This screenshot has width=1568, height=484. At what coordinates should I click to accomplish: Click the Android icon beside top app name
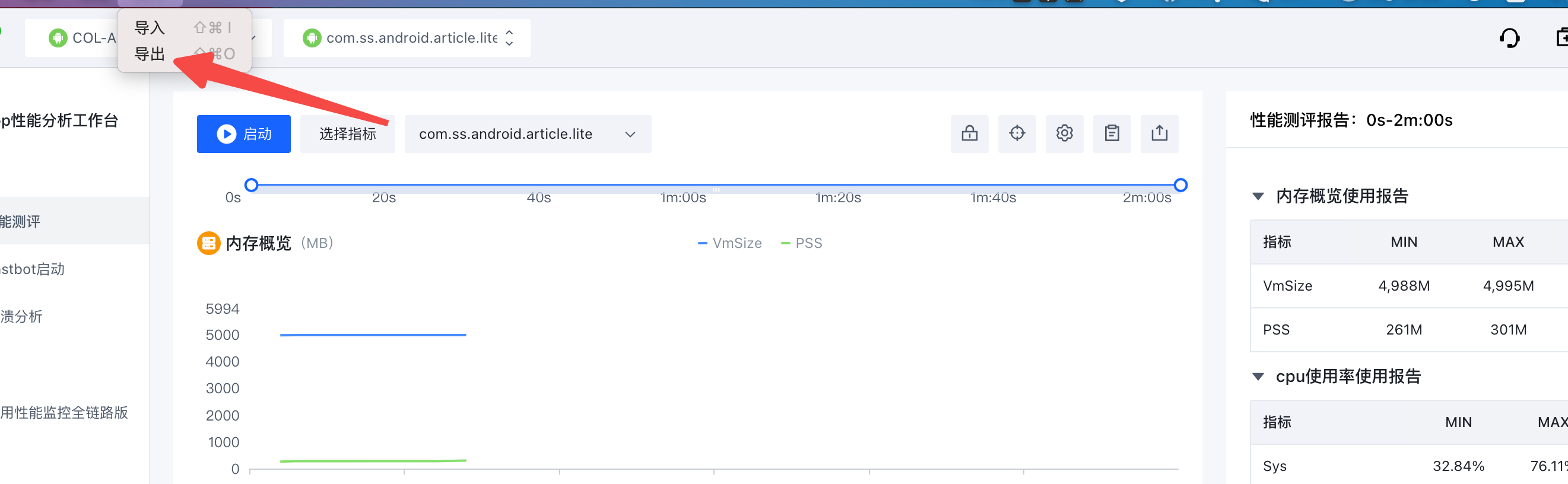point(312,39)
